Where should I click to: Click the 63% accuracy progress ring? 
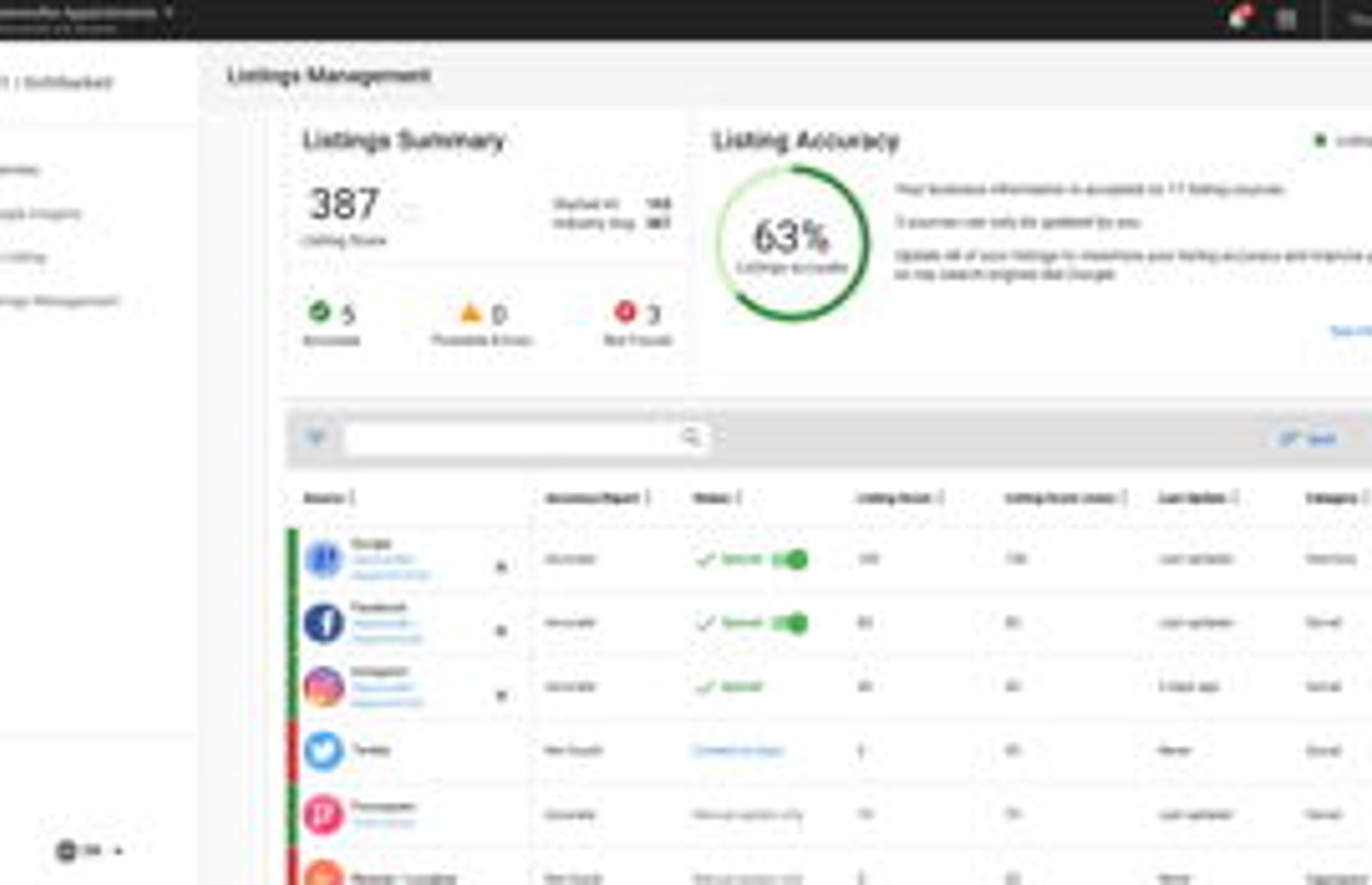point(792,244)
